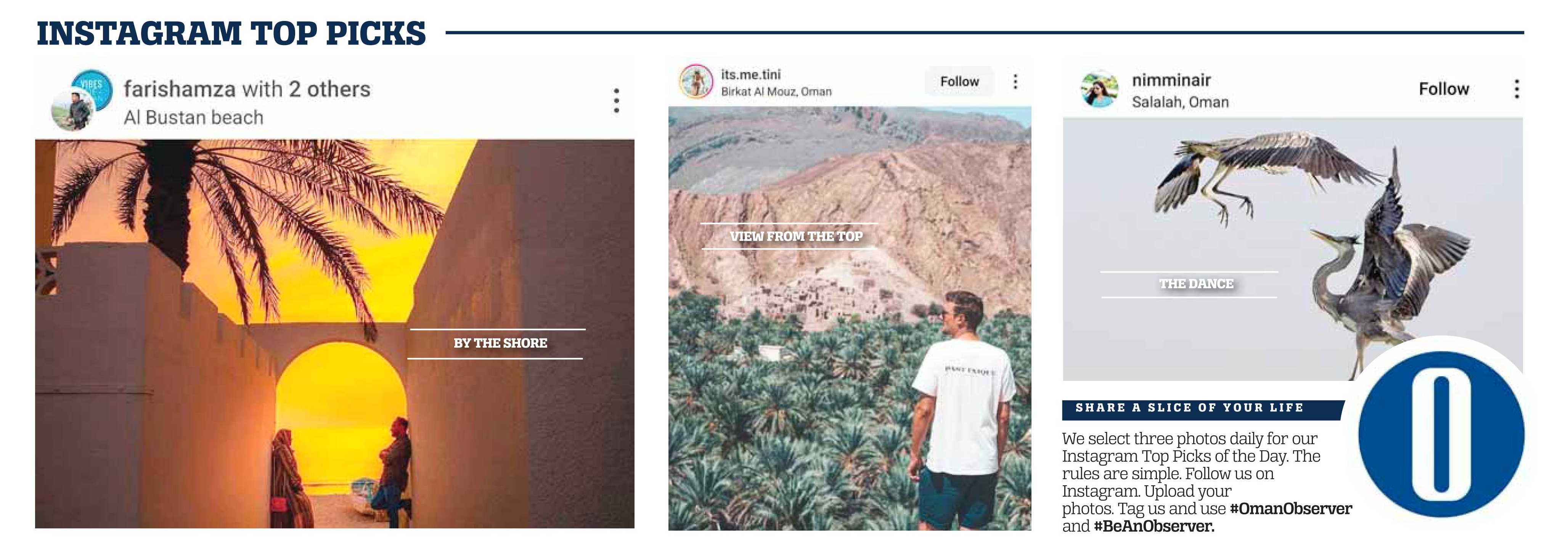Open the By The Shore sunset photo
1568x552 pixels.
(335, 334)
